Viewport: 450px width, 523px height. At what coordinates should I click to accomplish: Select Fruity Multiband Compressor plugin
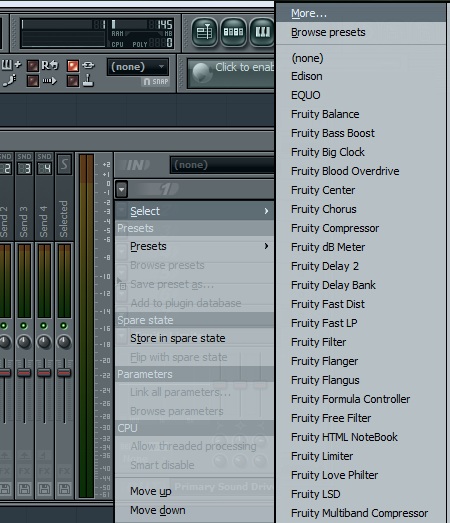(x=361, y=513)
